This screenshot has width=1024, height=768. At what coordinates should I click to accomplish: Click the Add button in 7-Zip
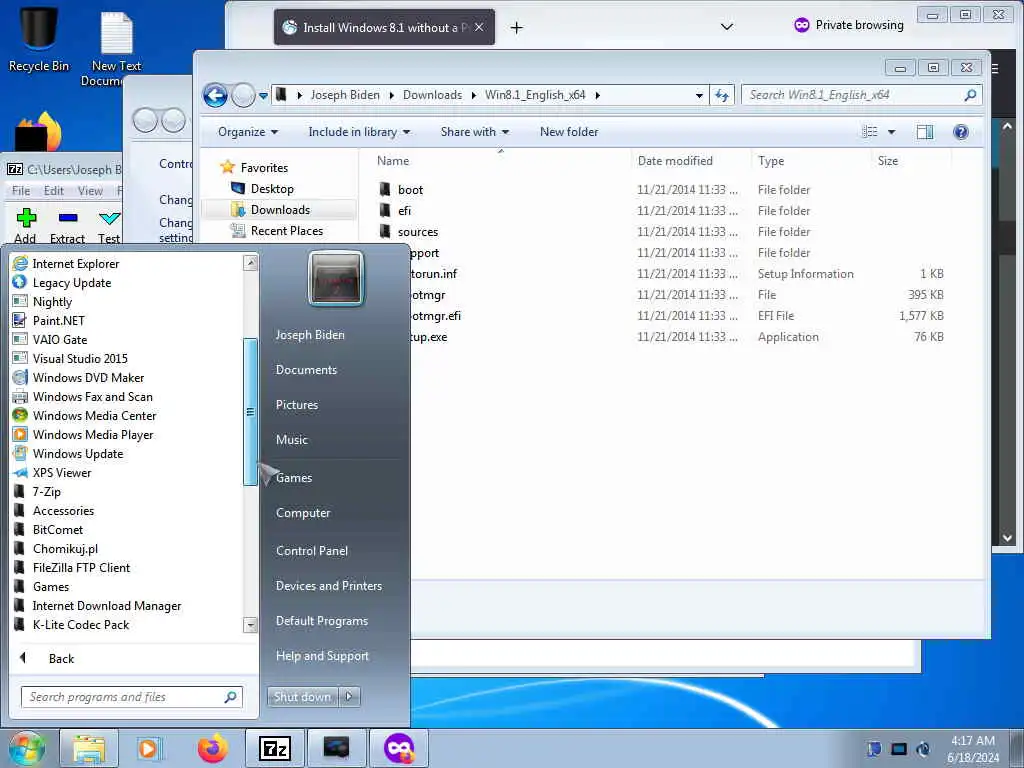(x=25, y=226)
